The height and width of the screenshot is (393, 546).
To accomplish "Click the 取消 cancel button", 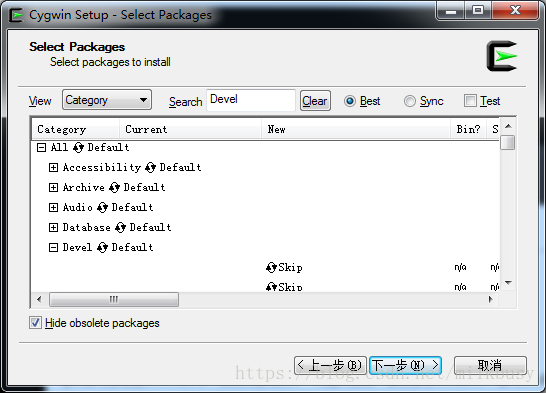I will (490, 365).
